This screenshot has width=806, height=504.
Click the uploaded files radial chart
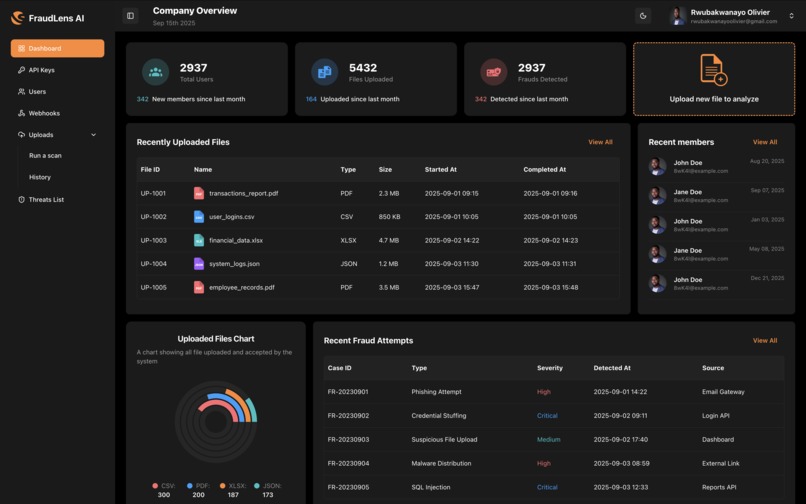point(216,422)
